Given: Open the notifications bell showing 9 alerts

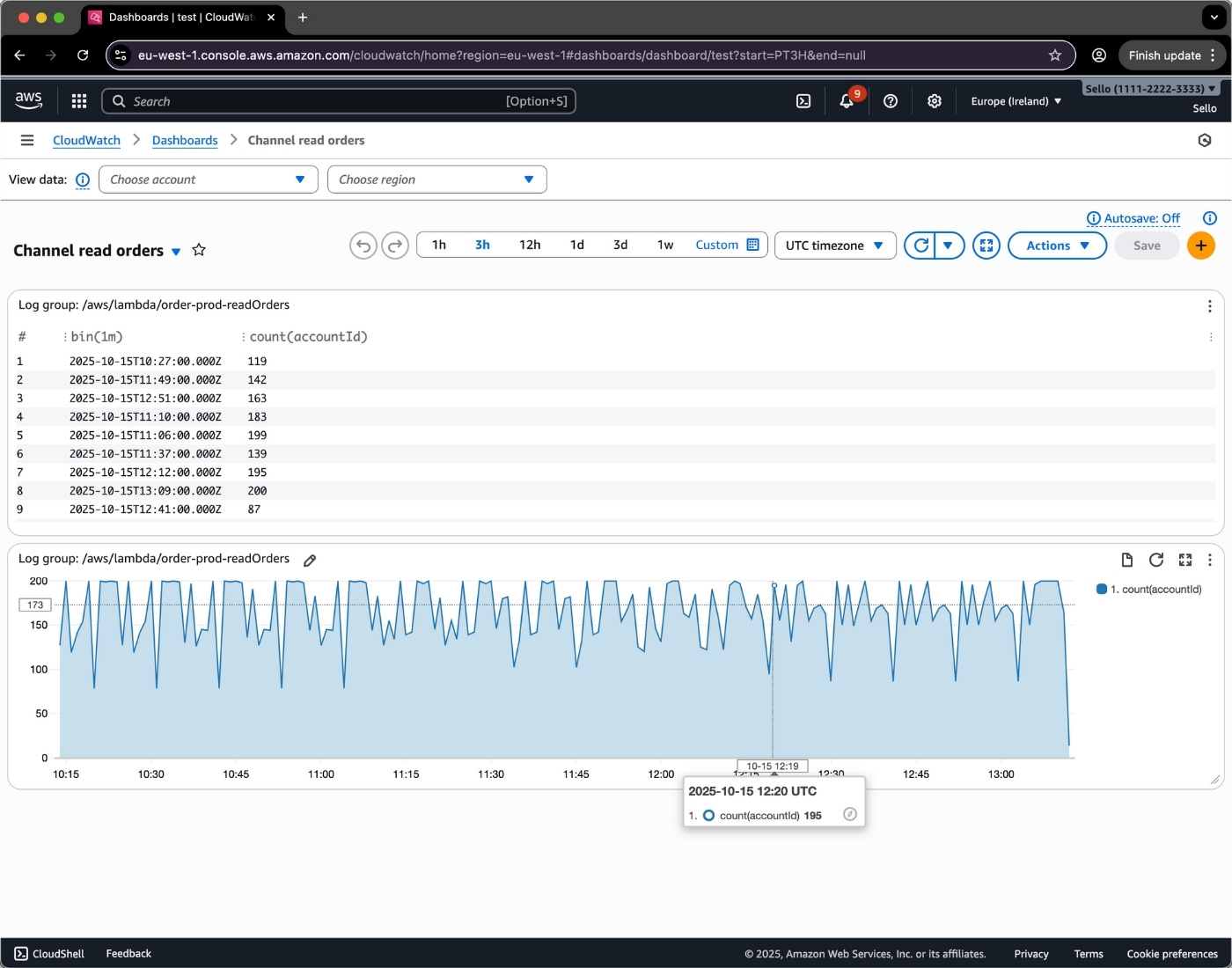Looking at the screenshot, I should click(x=846, y=101).
